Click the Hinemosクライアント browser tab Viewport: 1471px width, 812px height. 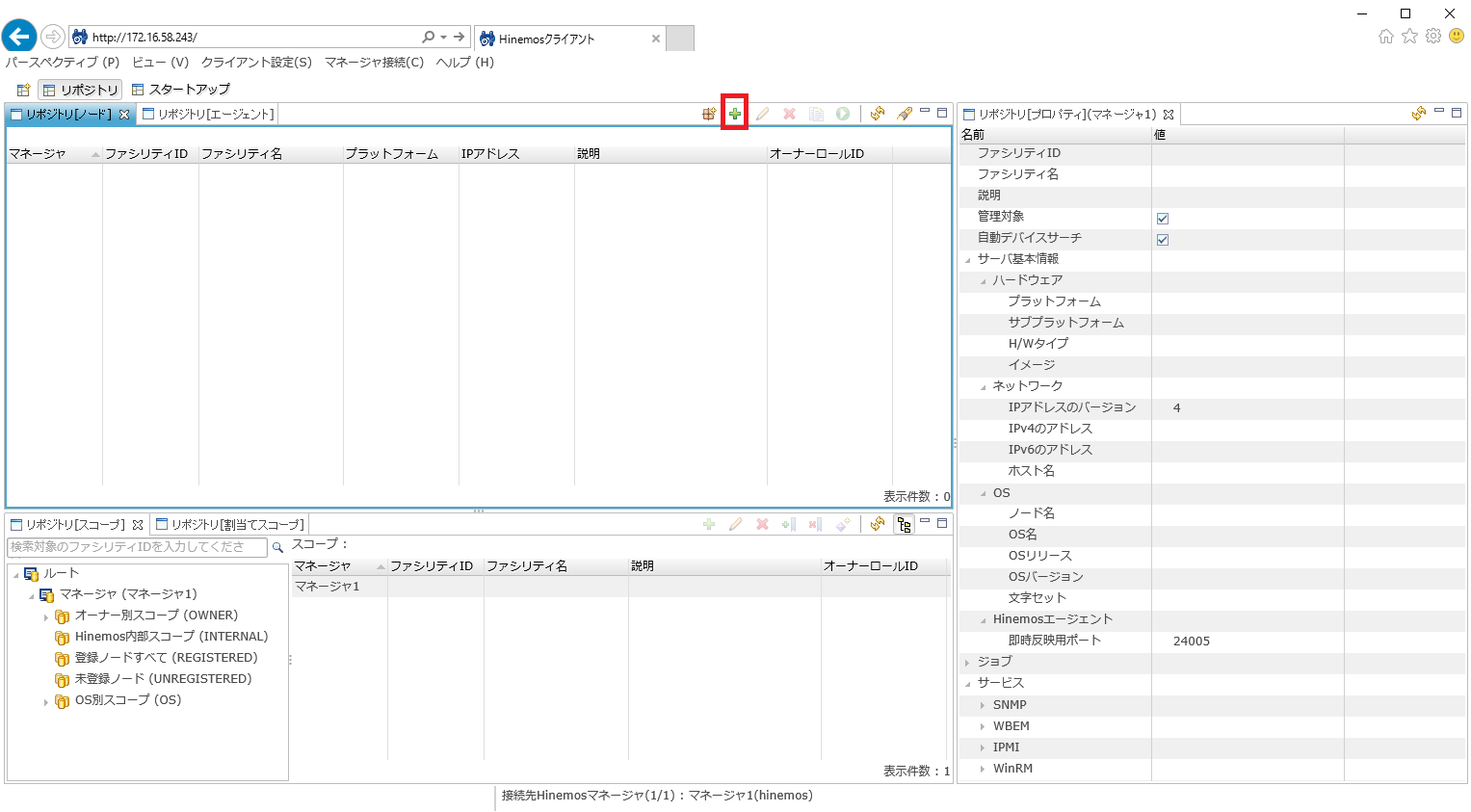[x=569, y=39]
